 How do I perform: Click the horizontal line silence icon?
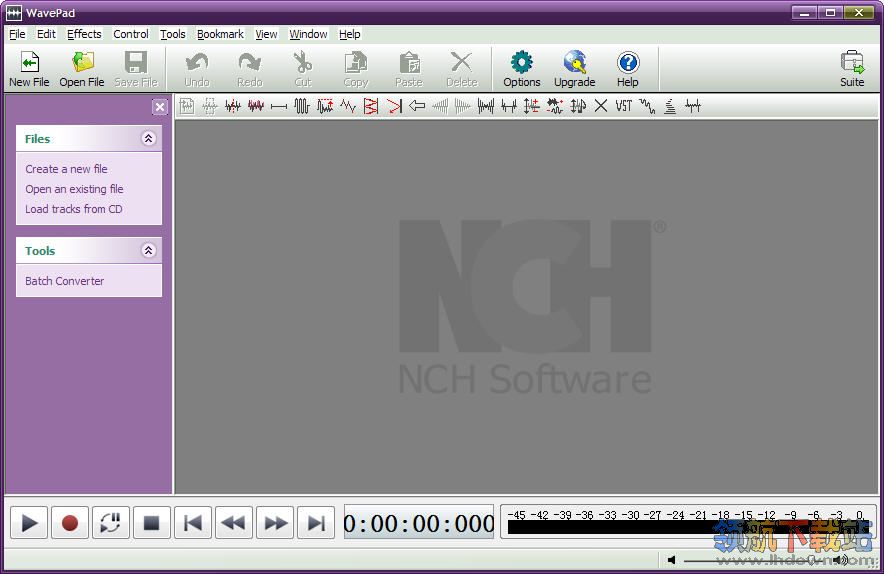279,106
